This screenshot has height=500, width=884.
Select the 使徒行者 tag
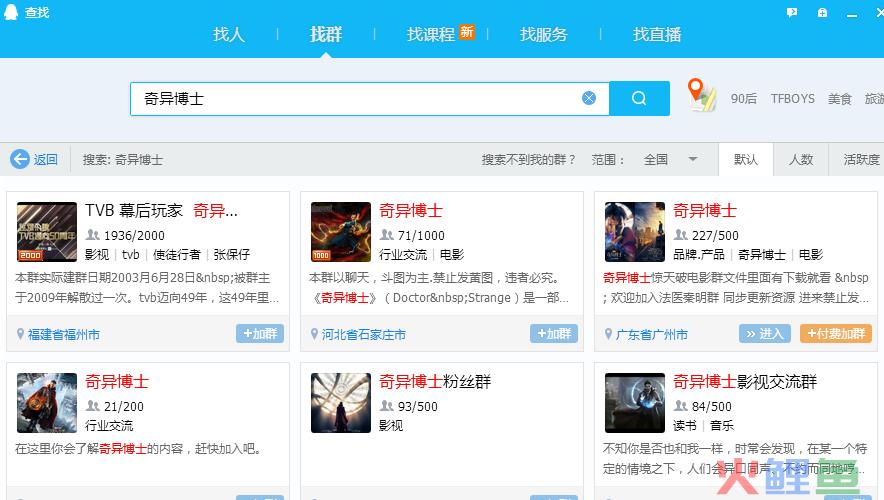176,254
